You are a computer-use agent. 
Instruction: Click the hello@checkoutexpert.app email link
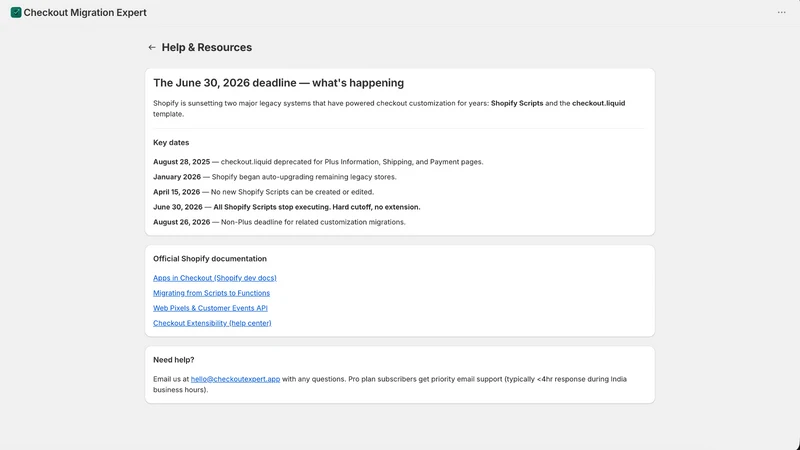[x=235, y=379]
